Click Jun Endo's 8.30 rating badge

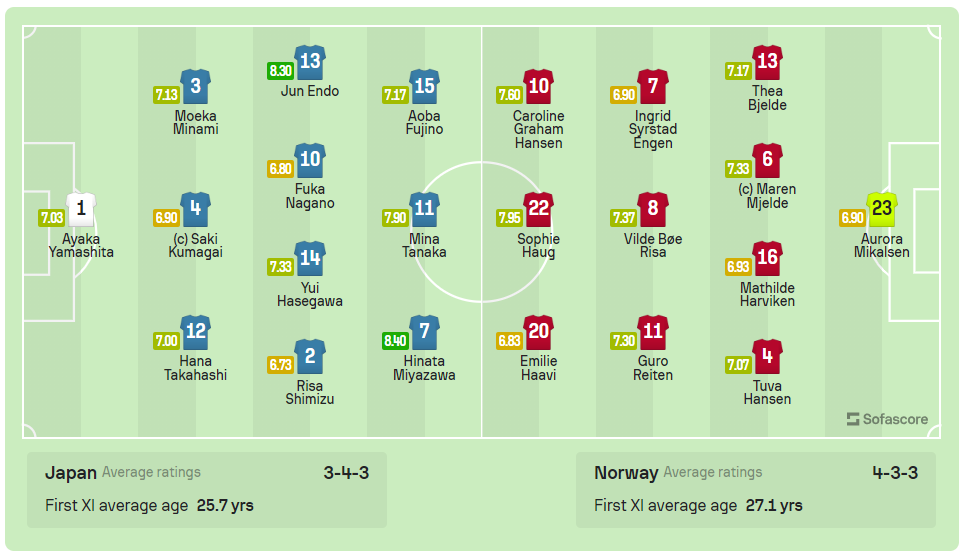pyautogui.click(x=280, y=71)
